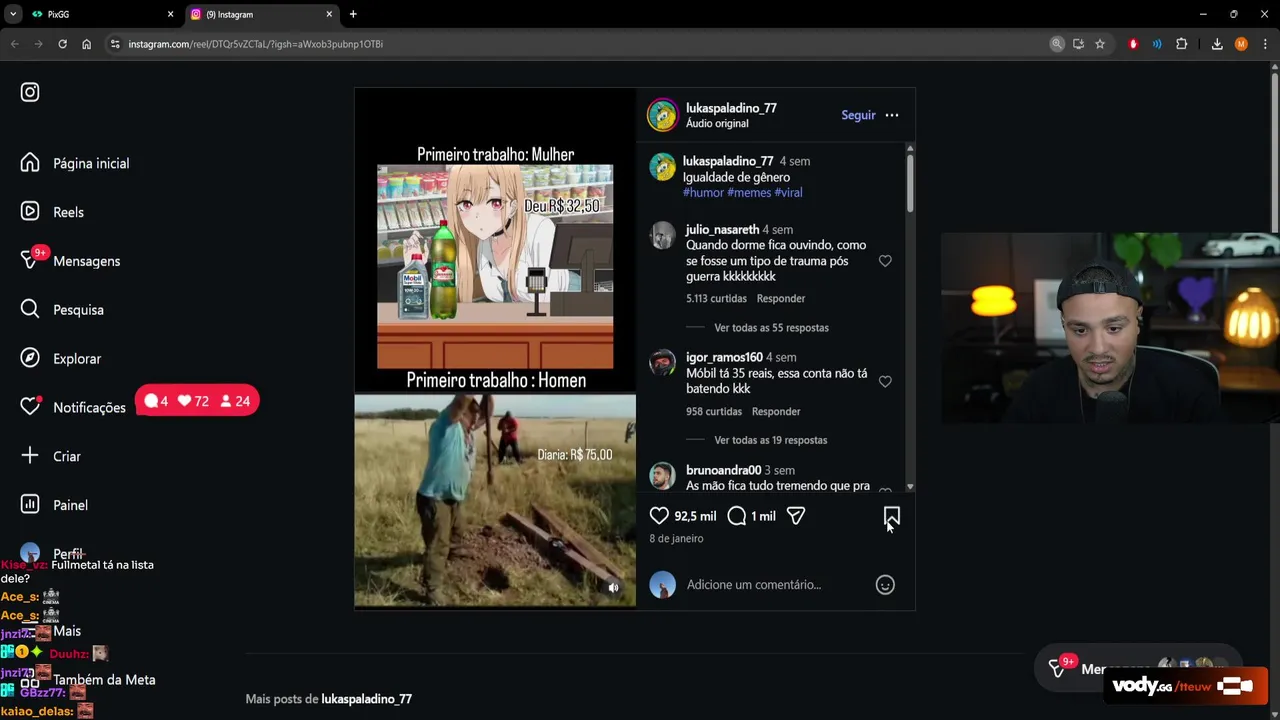
Task: Select the Instagram browser tab
Action: click(x=262, y=14)
